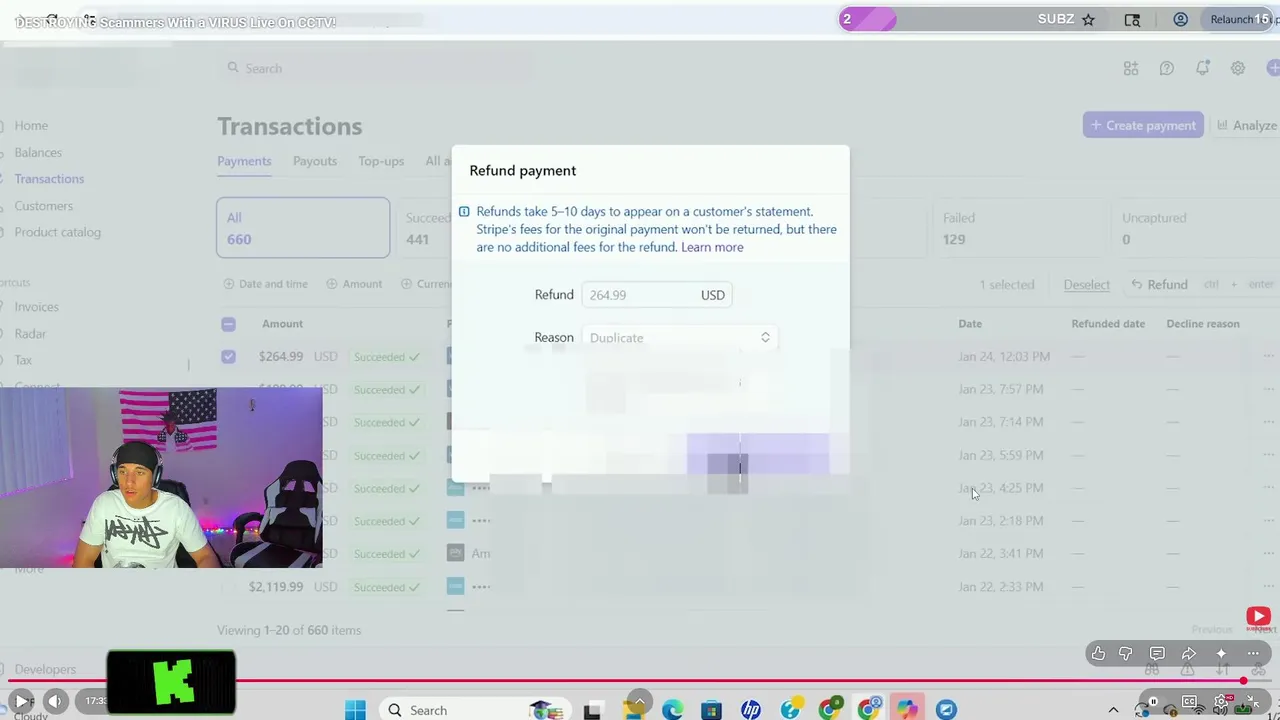The width and height of the screenshot is (1280, 720).
Task: Open the Learn more link
Action: (x=712, y=247)
